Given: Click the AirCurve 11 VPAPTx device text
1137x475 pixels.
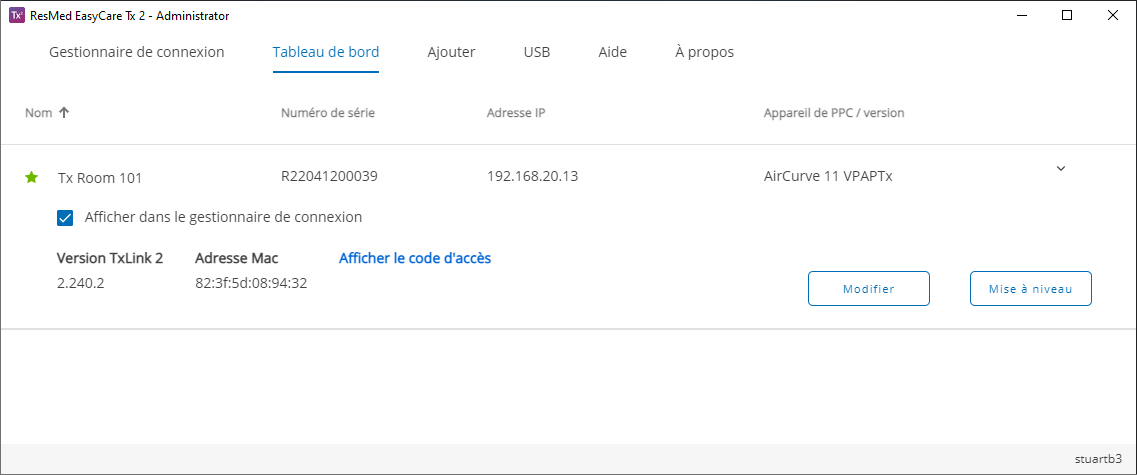Looking at the screenshot, I should (x=828, y=176).
